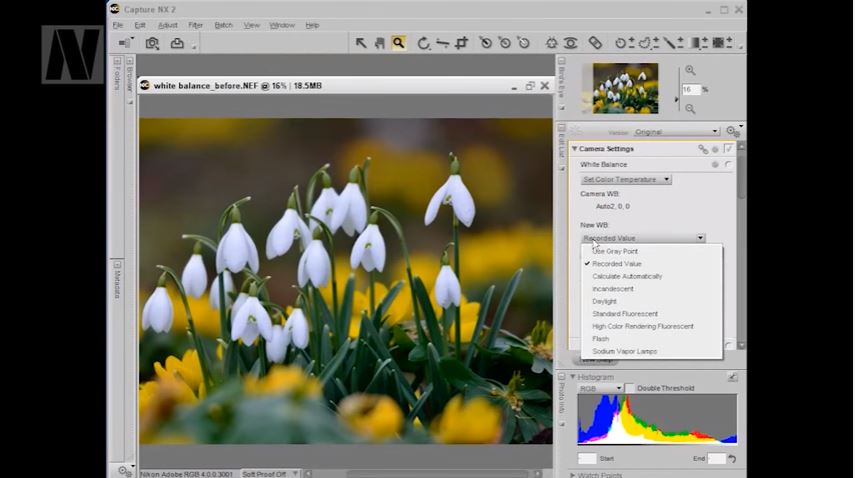Click the Bird's Eye image thumbnail
The height and width of the screenshot is (478, 855).
(x=625, y=88)
